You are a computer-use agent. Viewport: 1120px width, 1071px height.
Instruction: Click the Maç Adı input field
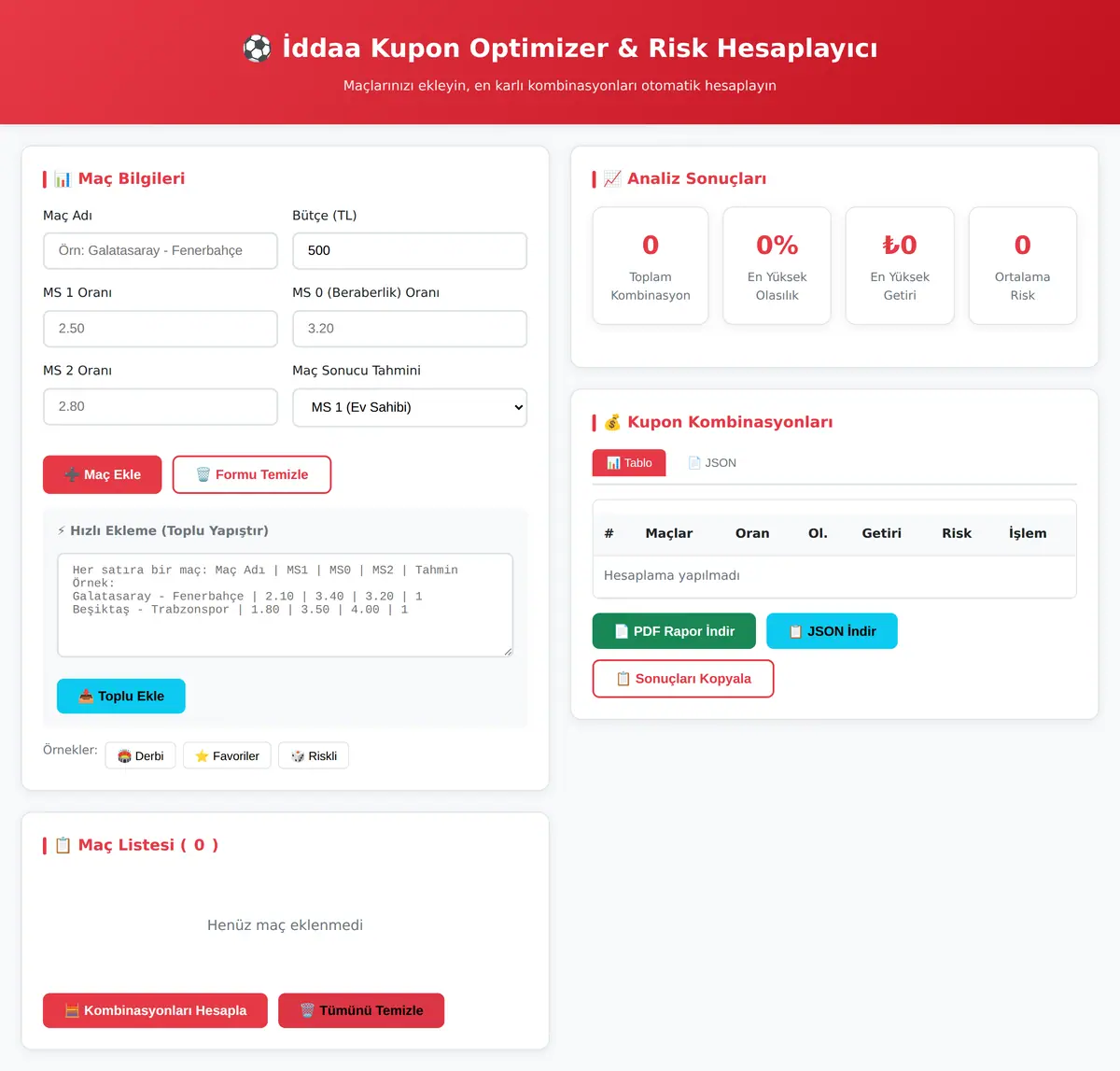161,250
